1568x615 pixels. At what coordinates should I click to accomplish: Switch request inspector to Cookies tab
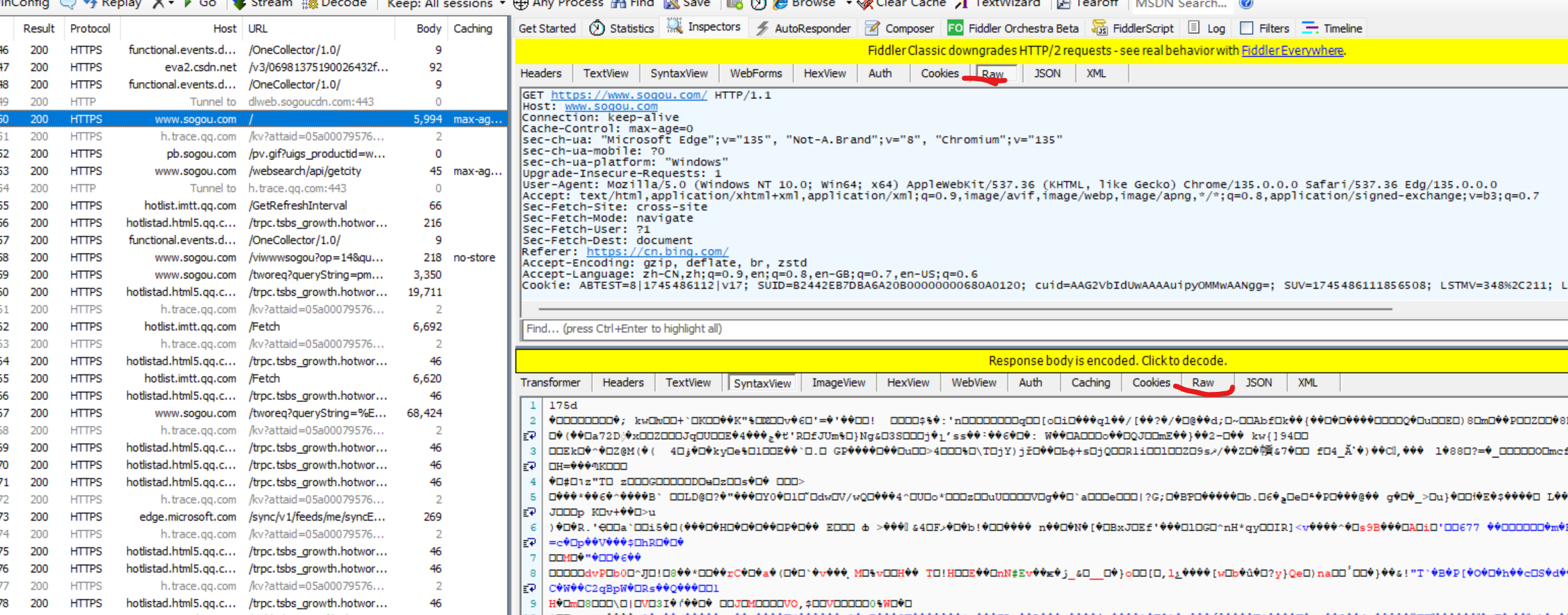[939, 73]
